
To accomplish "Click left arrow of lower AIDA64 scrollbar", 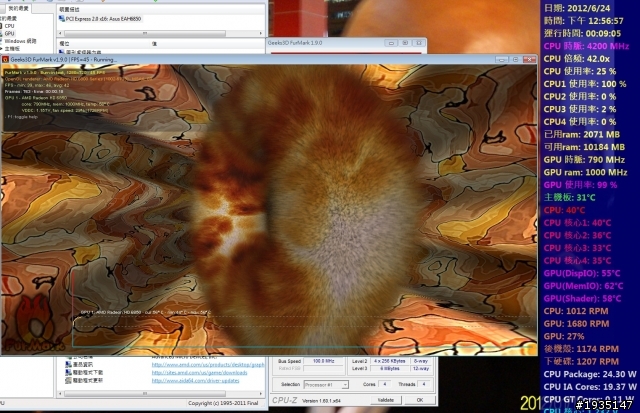I will pos(60,393).
